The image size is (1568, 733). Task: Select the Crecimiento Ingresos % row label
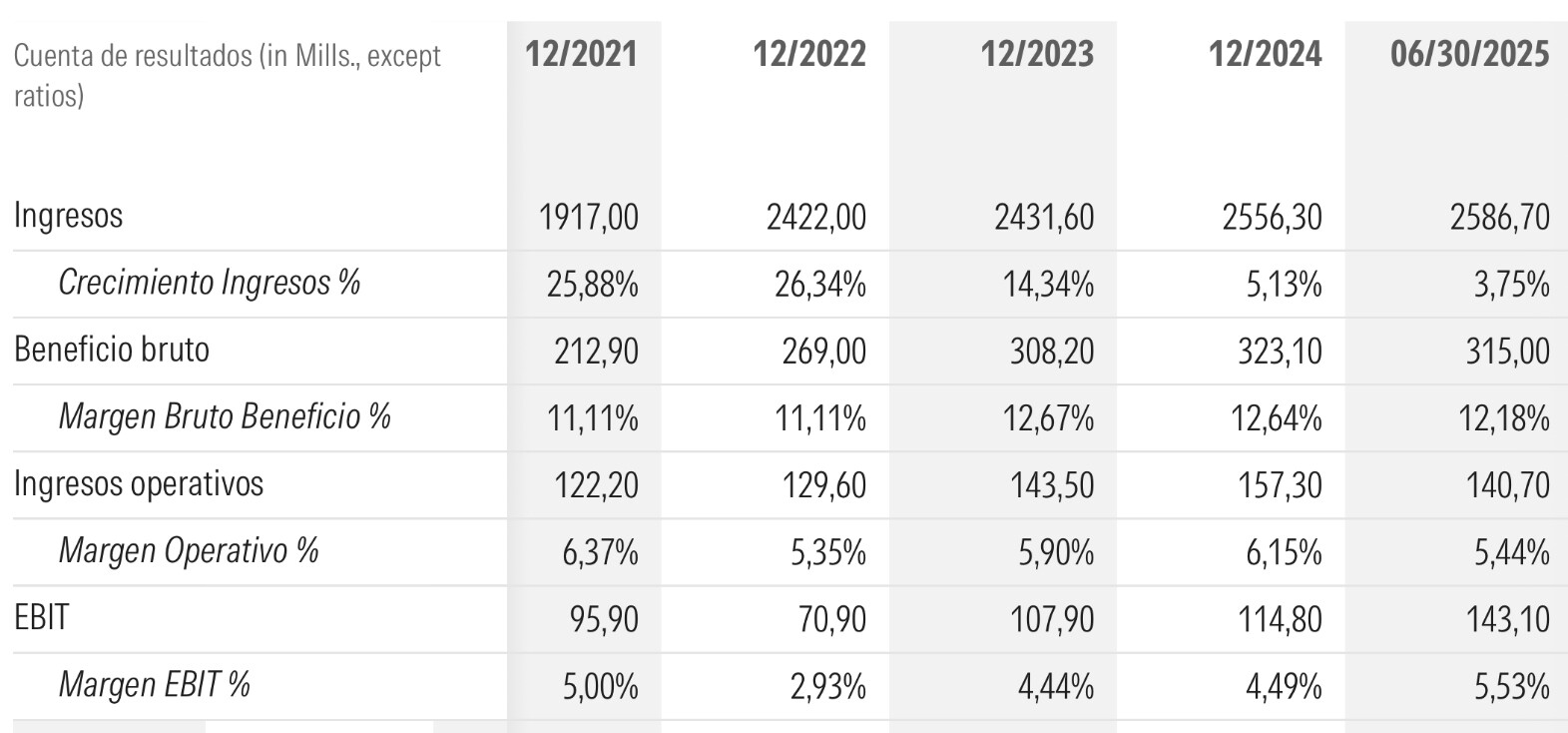[209, 283]
